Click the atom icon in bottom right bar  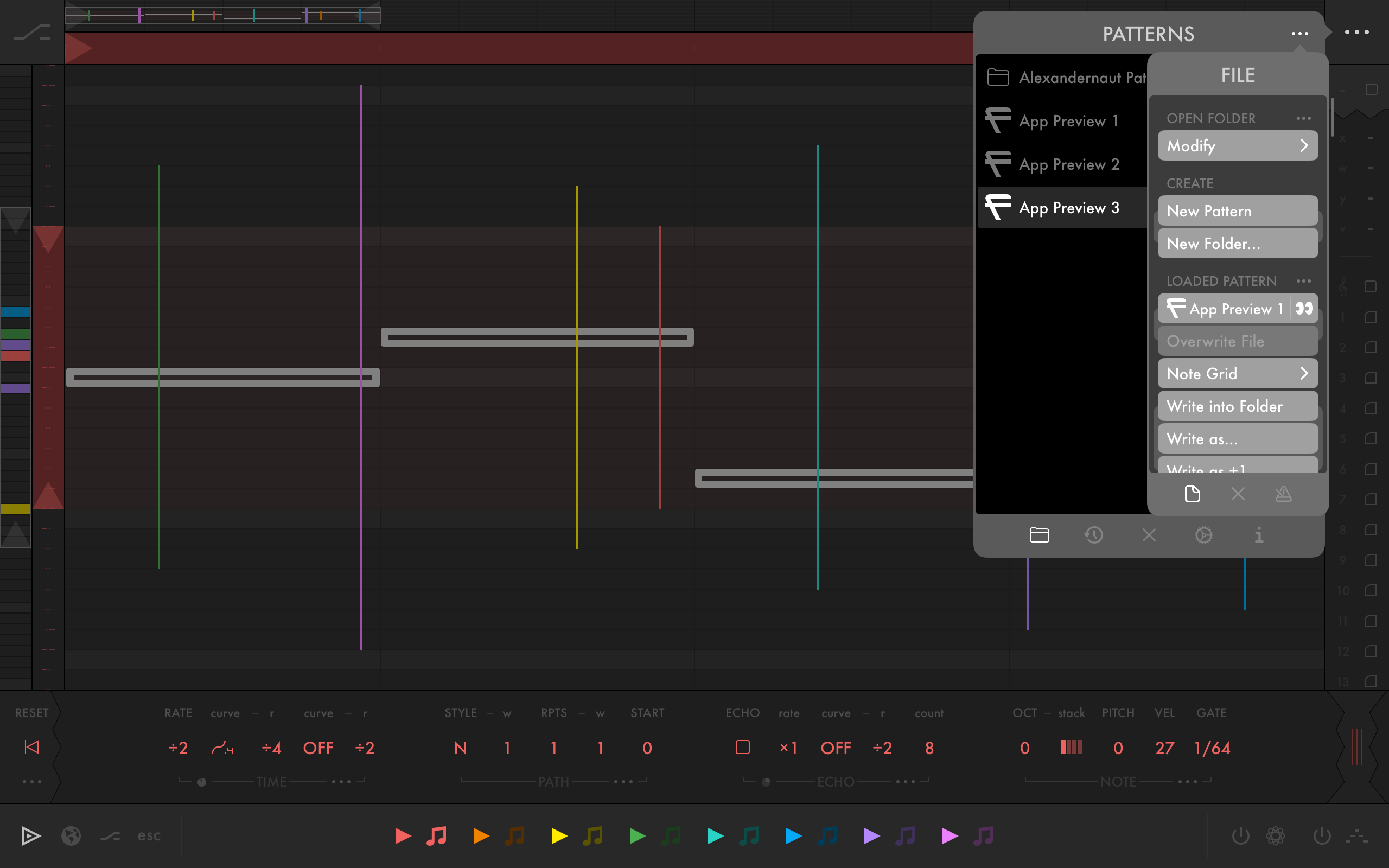pos(1276,836)
